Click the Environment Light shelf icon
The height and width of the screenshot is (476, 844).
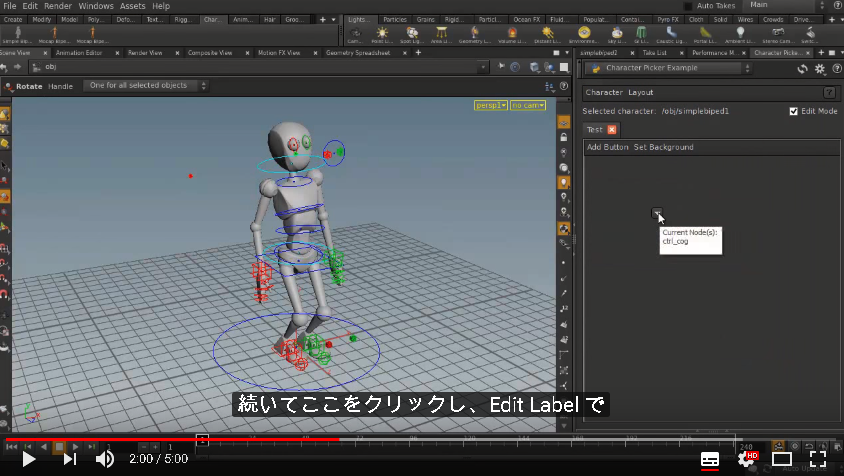point(583,35)
